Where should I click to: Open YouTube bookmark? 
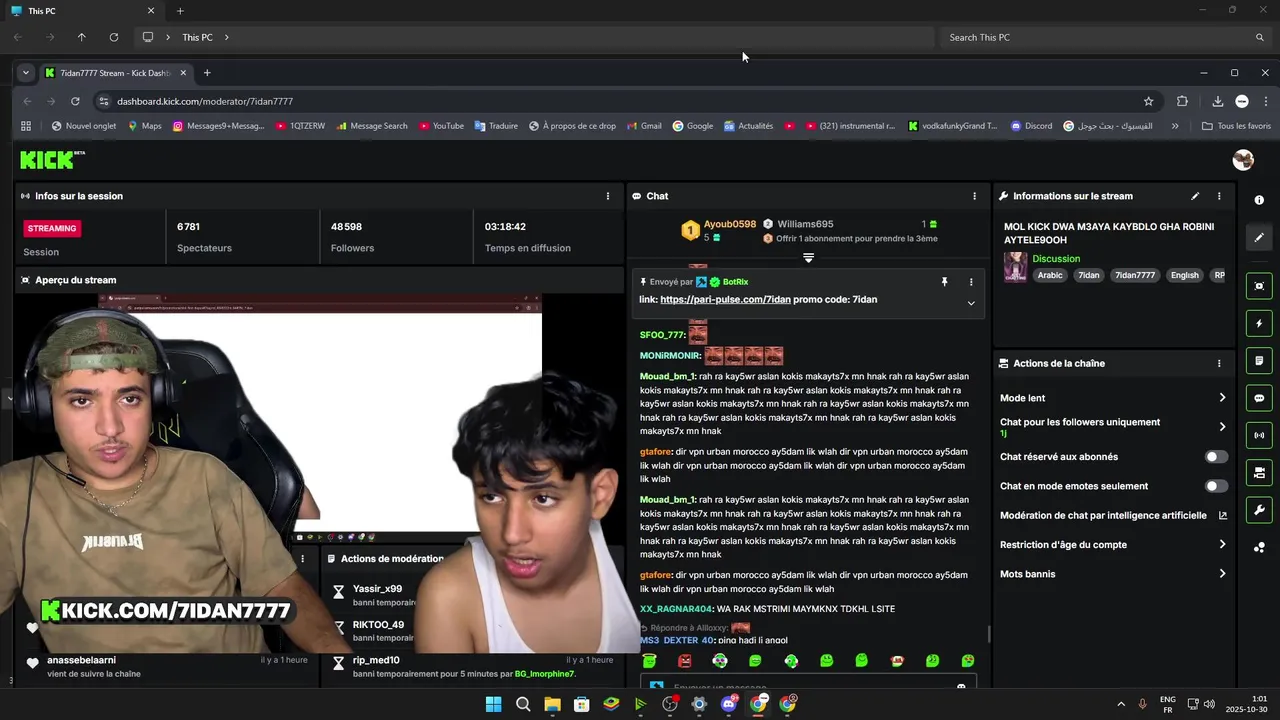pos(441,126)
